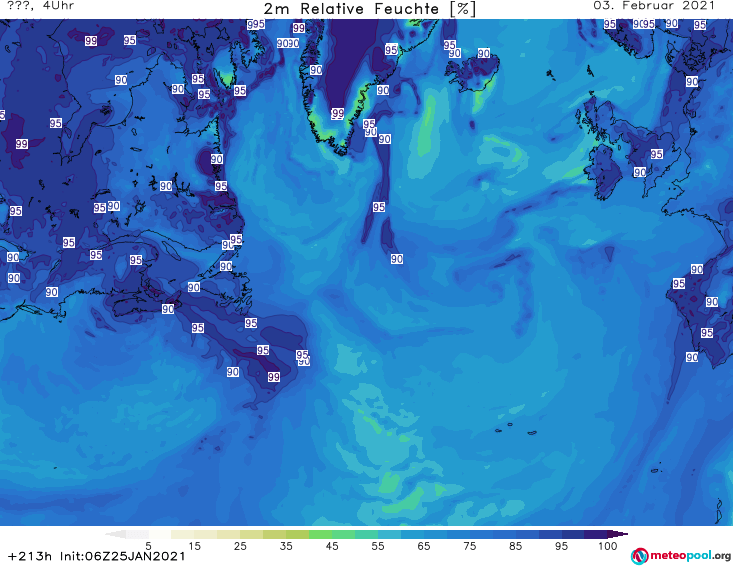Click the '99' contour label on southern Greenland
Viewport: 733px width, 566px height.
coord(338,113)
